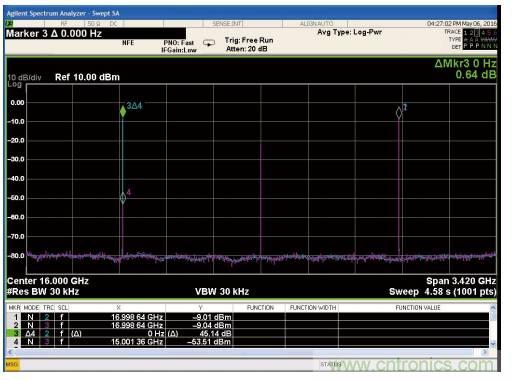513x380 pixels.
Task: Click marker 2 diamond on the right peak
Action: (399, 113)
